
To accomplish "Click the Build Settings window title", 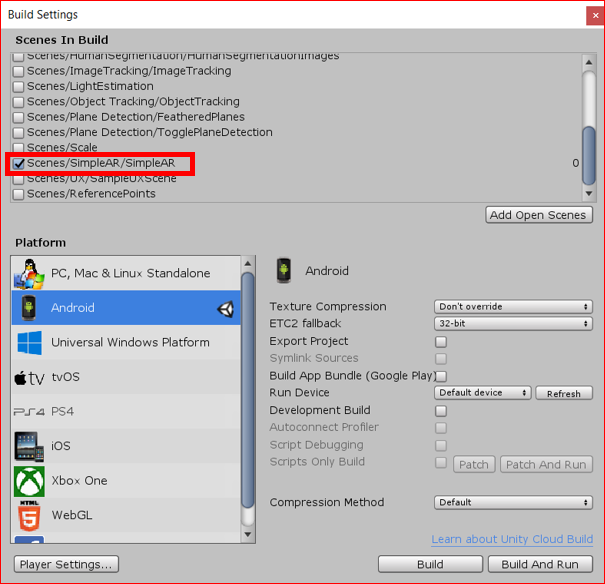I will click(43, 15).
